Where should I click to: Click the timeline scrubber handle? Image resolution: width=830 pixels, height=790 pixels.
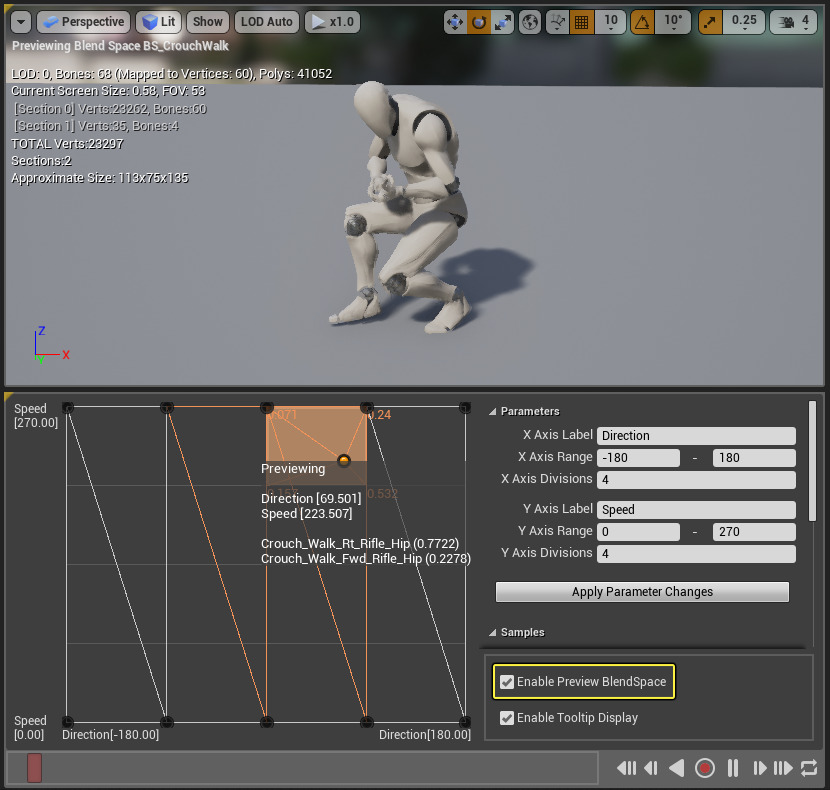34,768
